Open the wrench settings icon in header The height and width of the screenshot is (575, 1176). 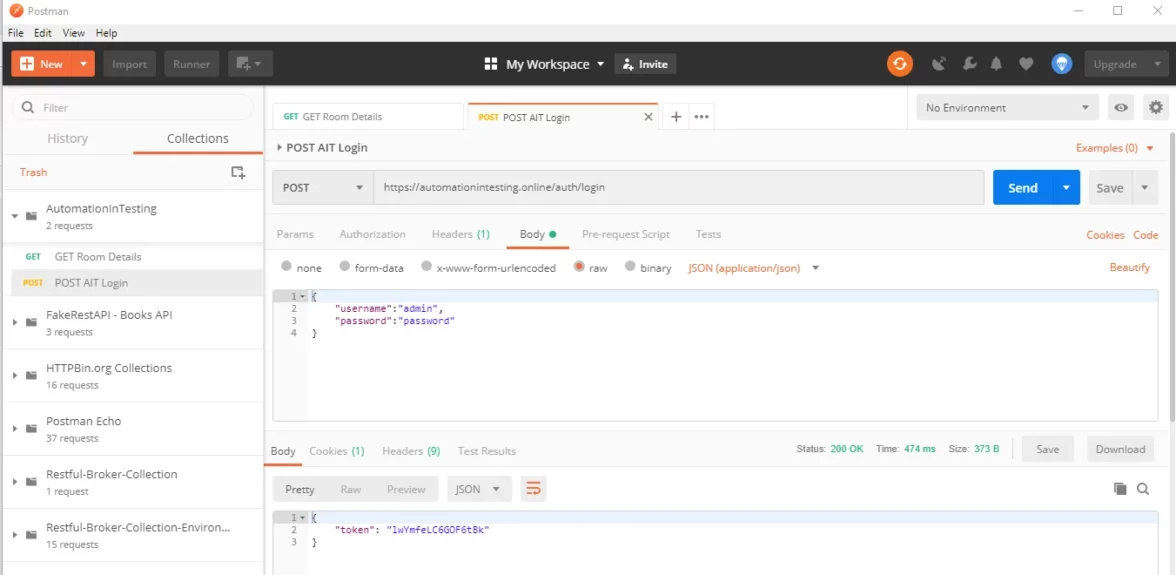pos(968,64)
